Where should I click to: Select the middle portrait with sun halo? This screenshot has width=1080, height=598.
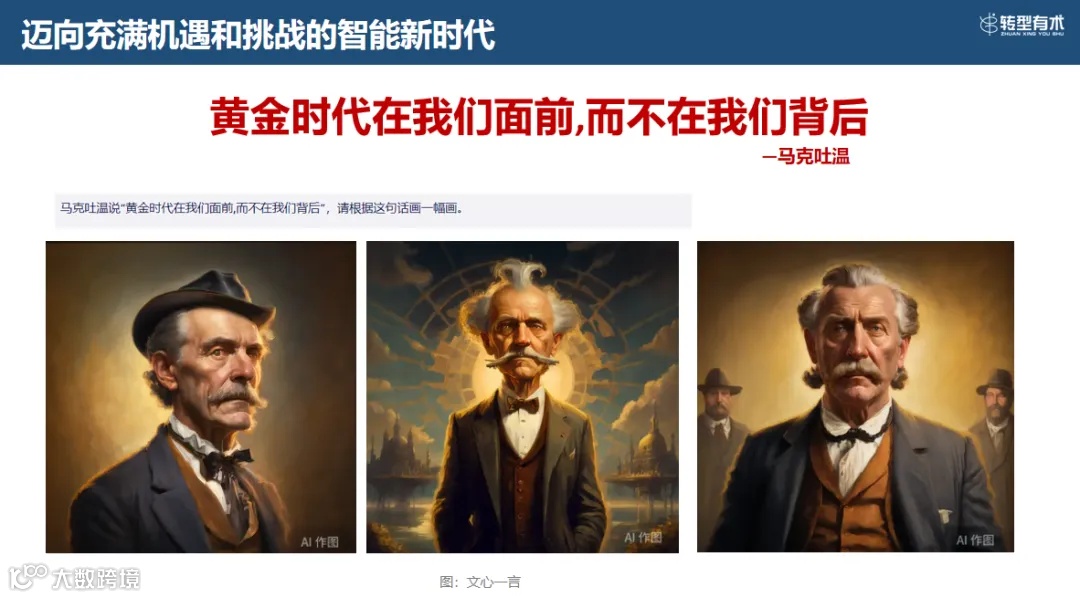(522, 397)
